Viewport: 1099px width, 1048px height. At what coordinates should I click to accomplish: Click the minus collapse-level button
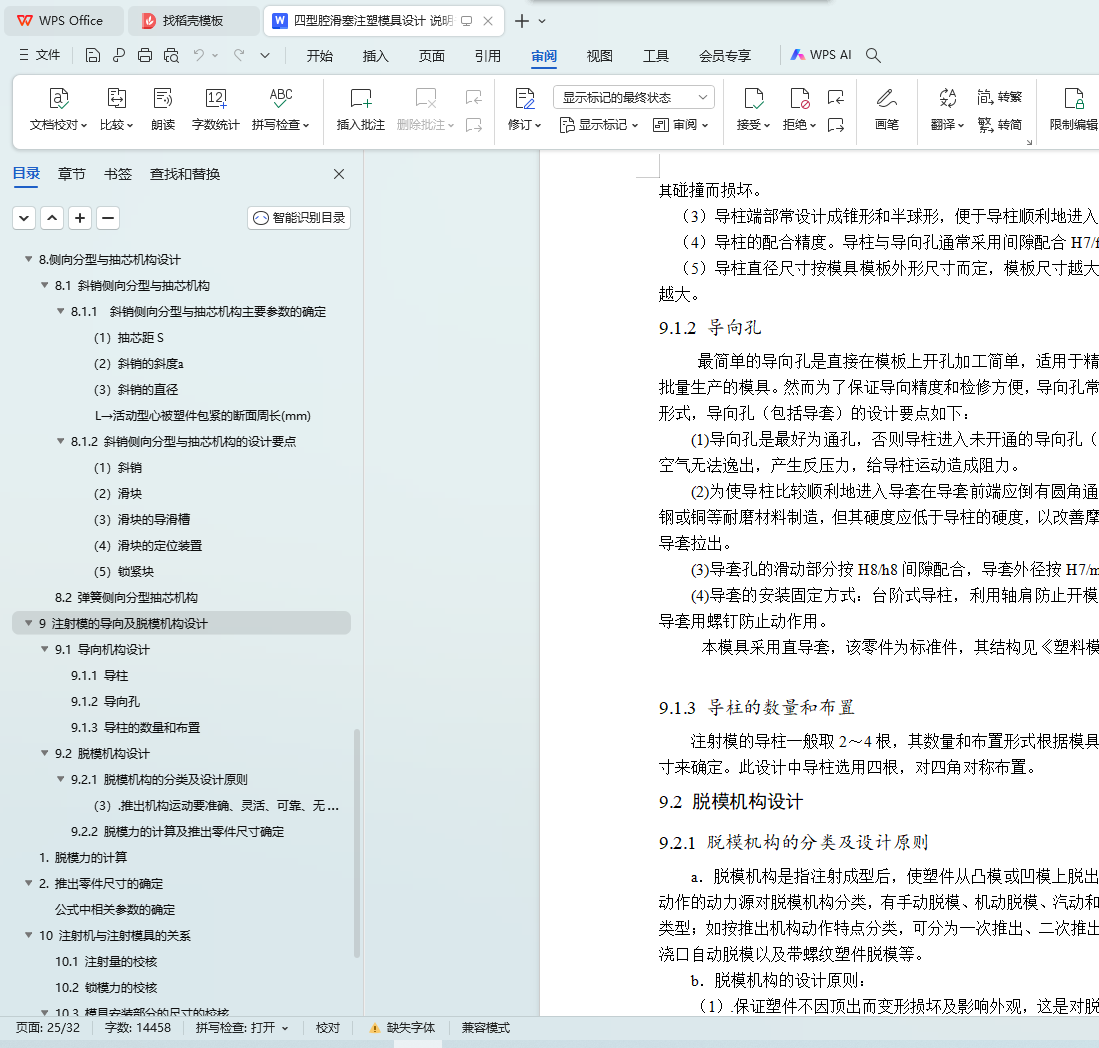coord(108,218)
